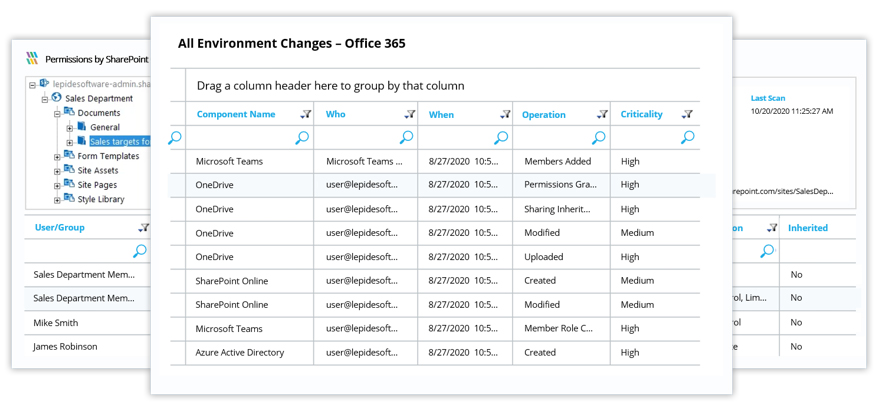The image size is (877, 412).
Task: Sort by the Component Name column header
Action: click(235, 115)
